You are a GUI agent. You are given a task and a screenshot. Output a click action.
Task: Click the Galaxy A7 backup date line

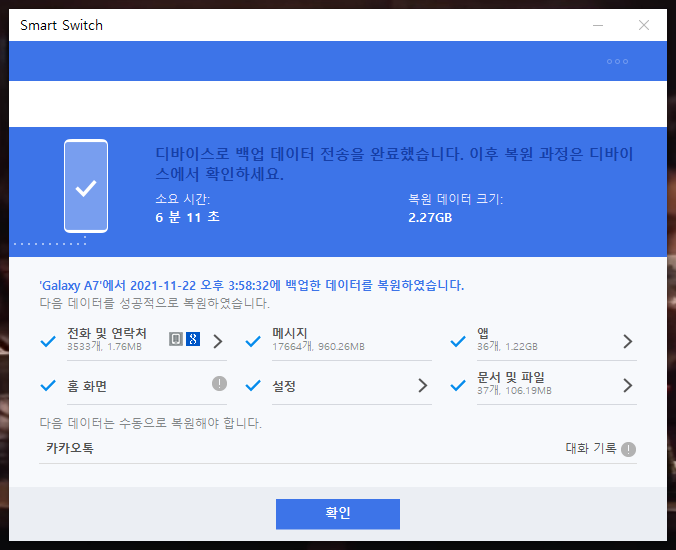coord(252,285)
